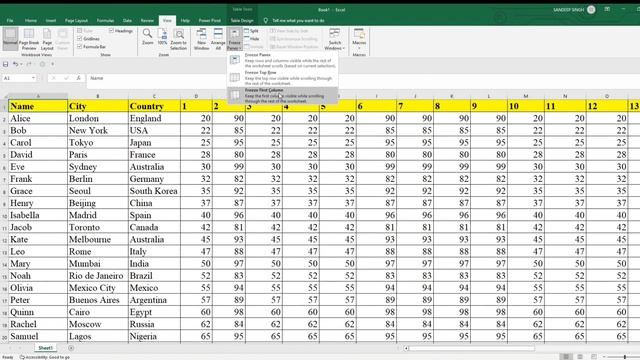
Task: Select column B header
Action: 98,96
